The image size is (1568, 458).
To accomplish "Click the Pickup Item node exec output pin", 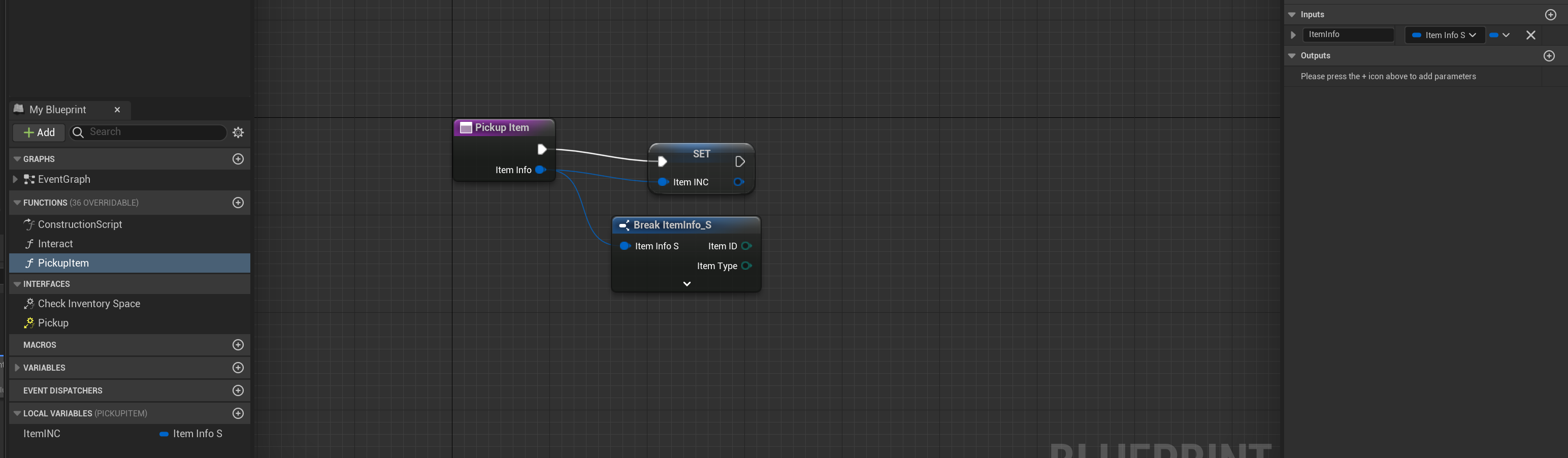I will click(542, 149).
